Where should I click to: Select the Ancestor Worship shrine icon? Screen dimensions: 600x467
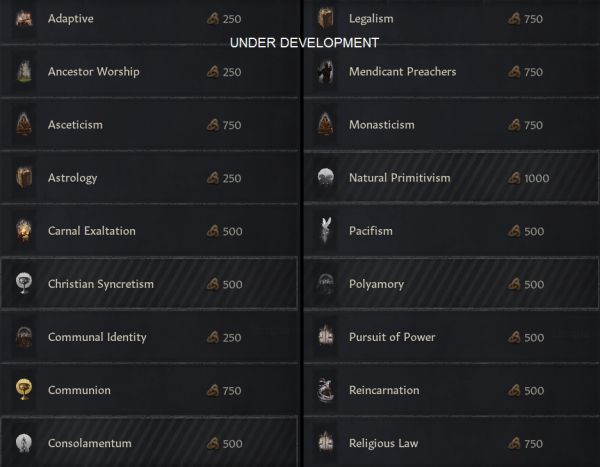click(x=24, y=71)
